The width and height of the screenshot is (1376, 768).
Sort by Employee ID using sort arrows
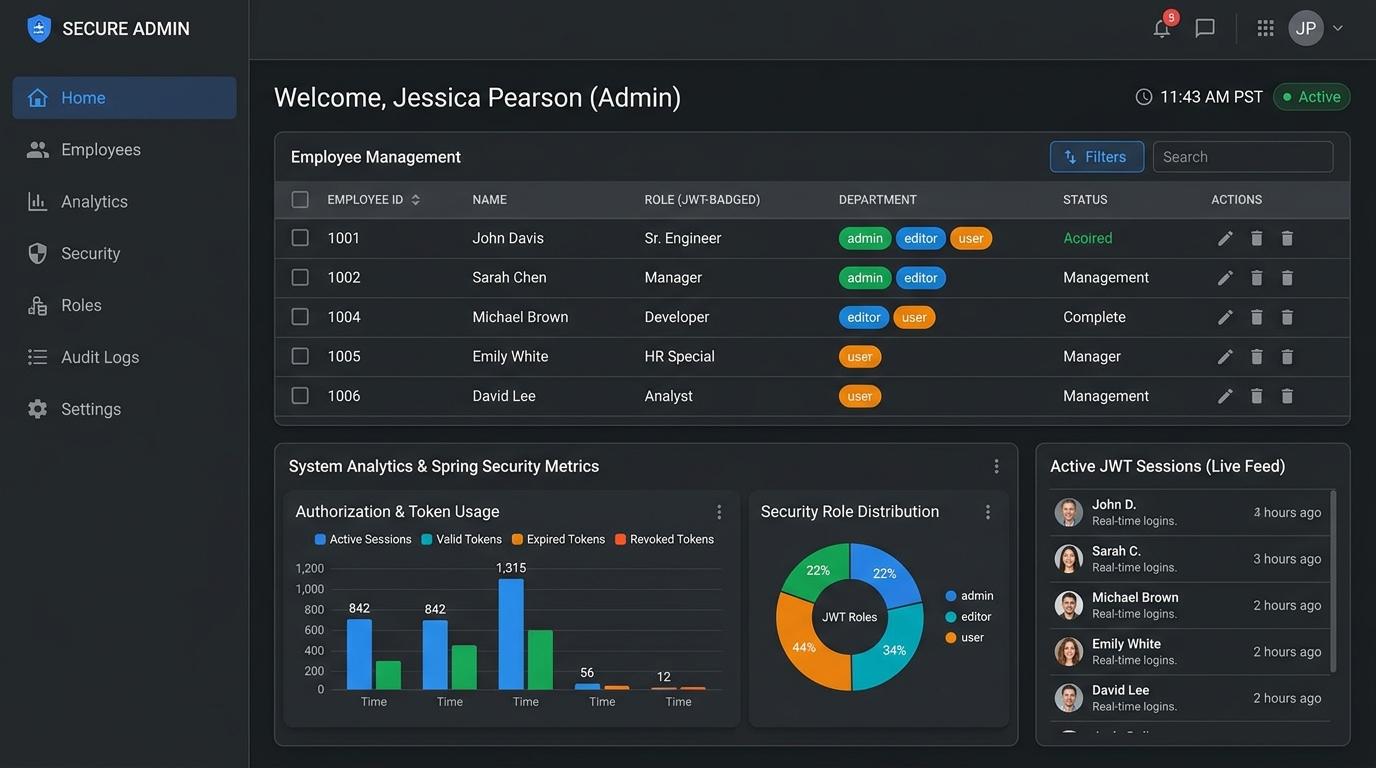[416, 200]
